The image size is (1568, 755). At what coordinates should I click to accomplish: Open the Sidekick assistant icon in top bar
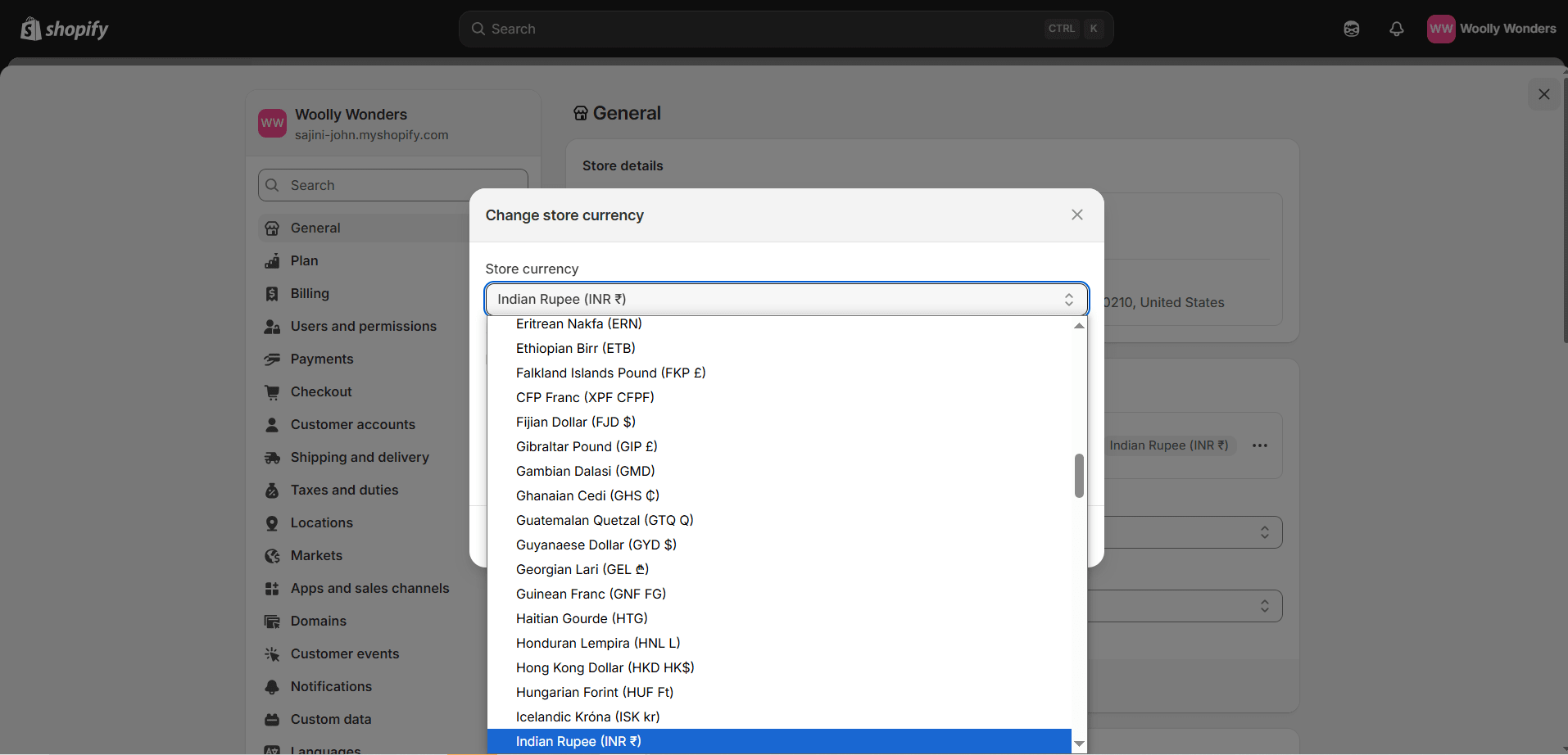[x=1352, y=29]
